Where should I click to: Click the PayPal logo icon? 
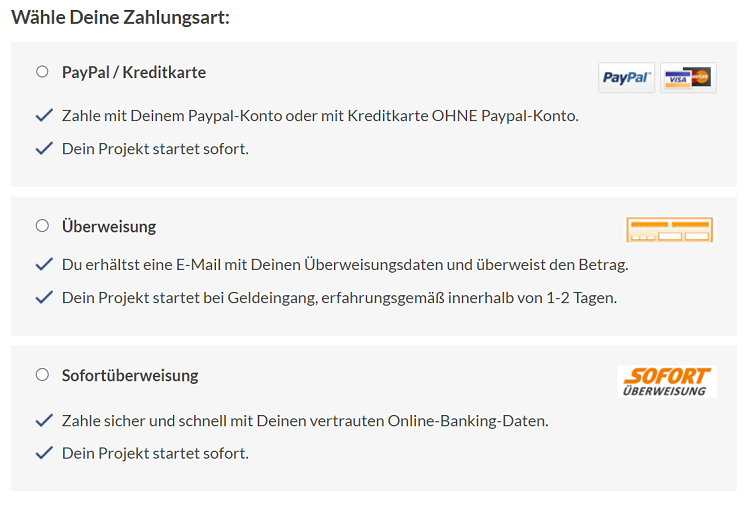click(x=626, y=77)
